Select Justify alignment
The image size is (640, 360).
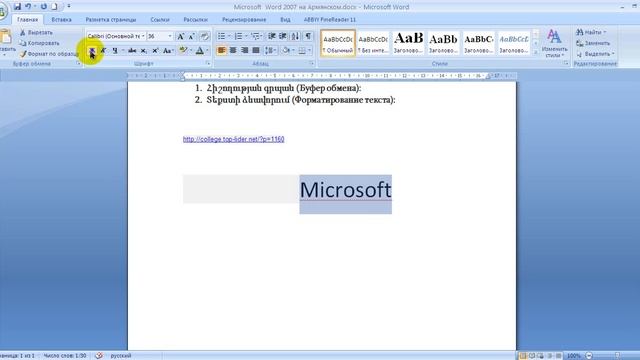[x=256, y=51]
